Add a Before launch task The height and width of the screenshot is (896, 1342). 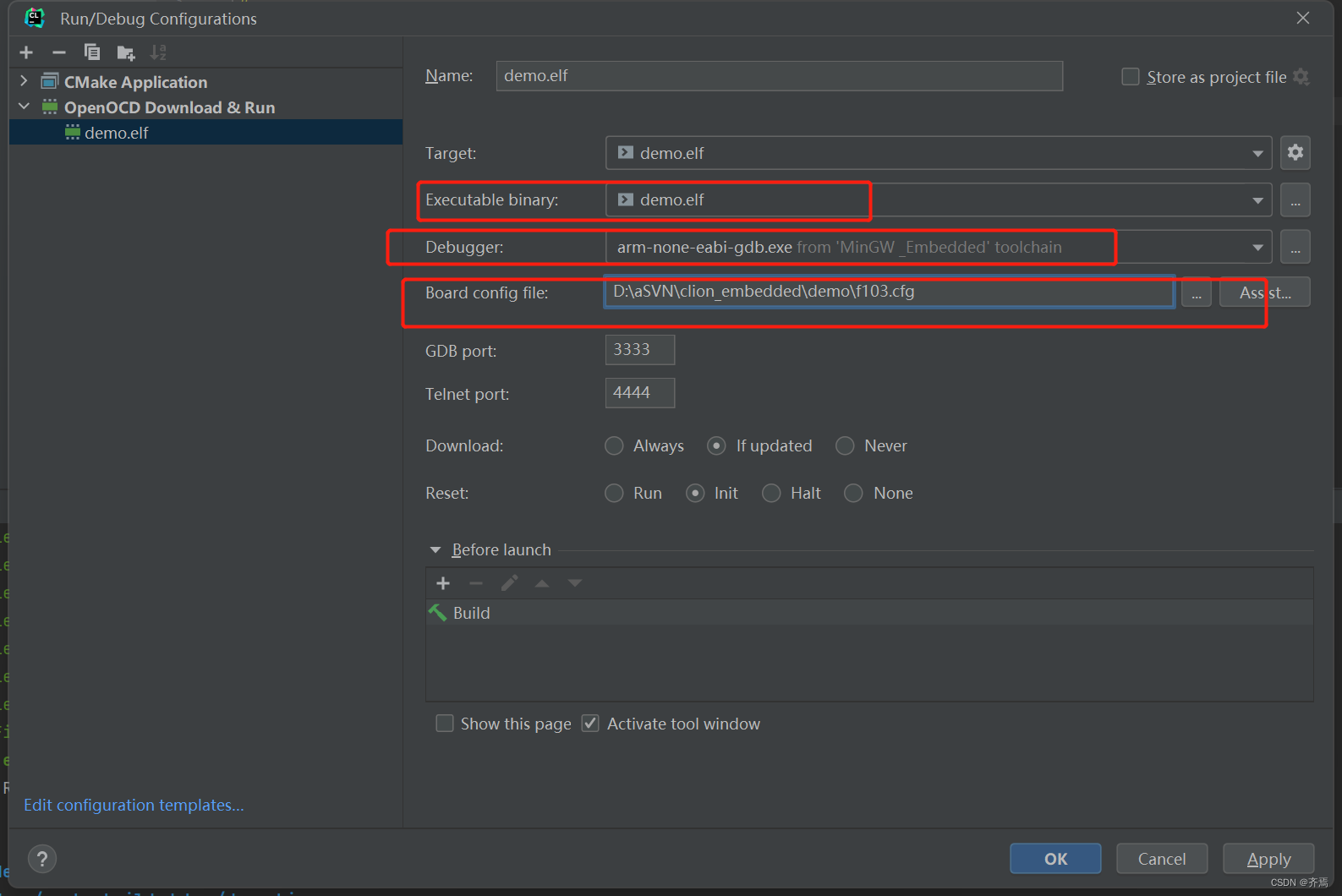(443, 583)
